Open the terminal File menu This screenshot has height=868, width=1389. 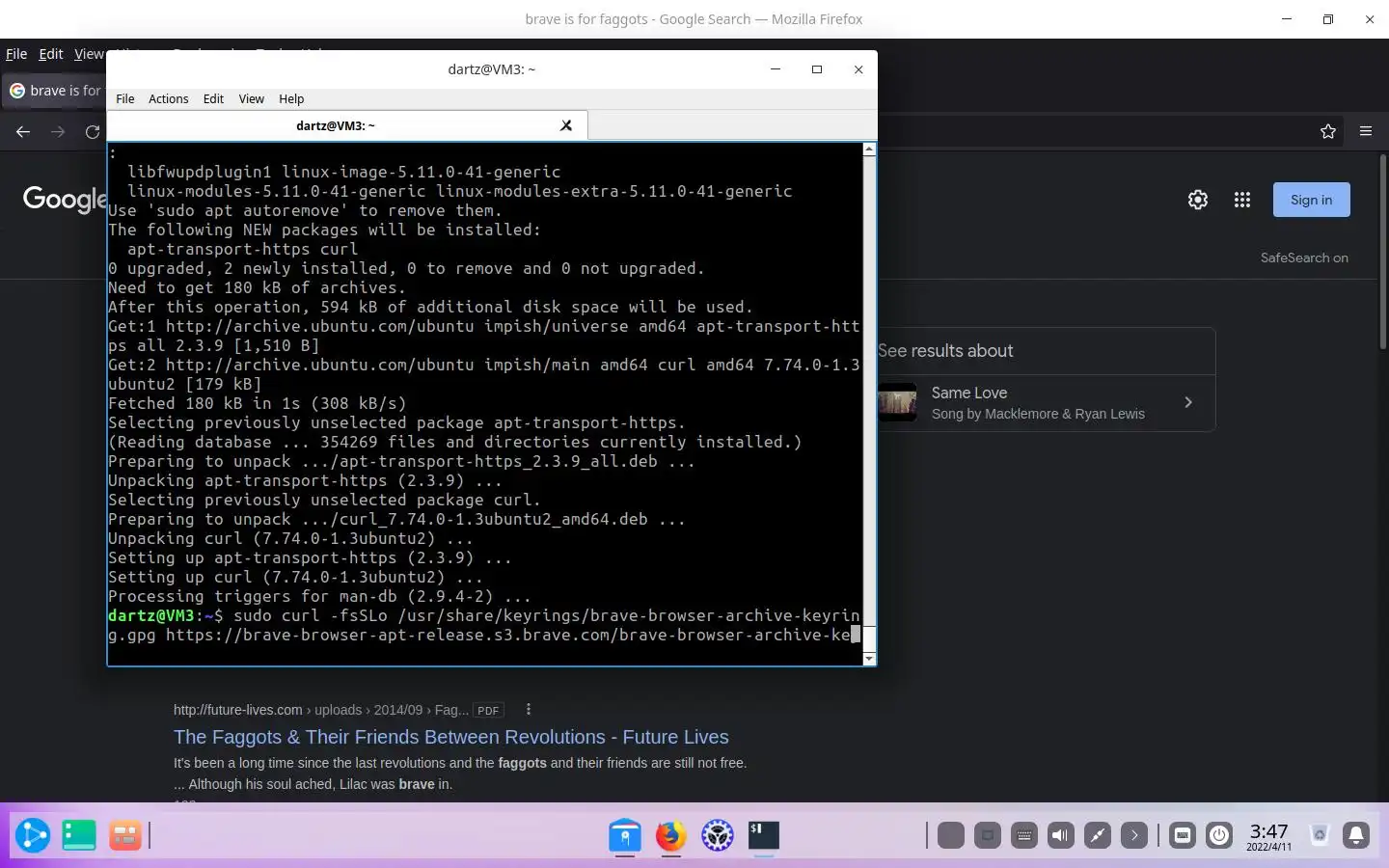coord(125,98)
